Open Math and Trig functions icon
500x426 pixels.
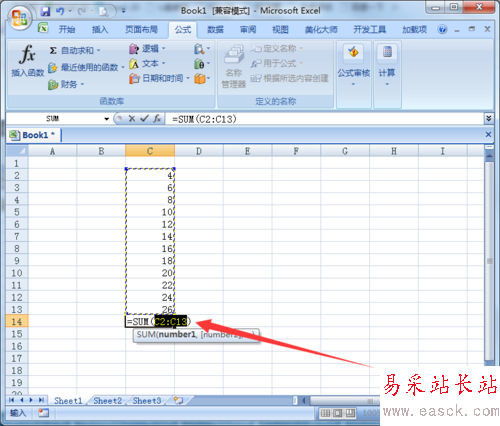(202, 64)
